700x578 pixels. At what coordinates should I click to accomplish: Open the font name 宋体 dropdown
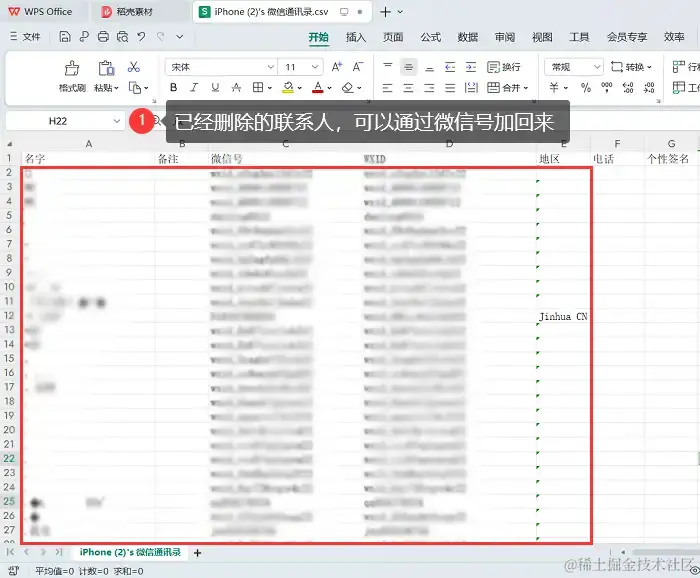[271, 67]
